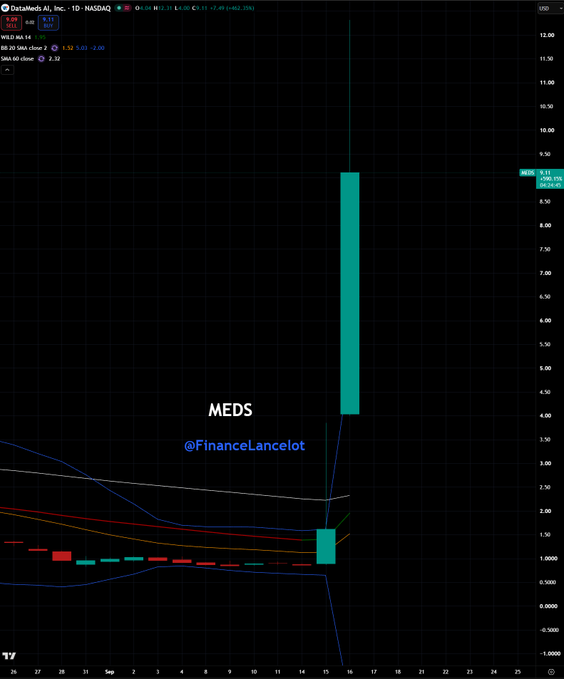Click the 9.11 BUY button
Viewport: 564px width, 679px height.
tap(48, 23)
